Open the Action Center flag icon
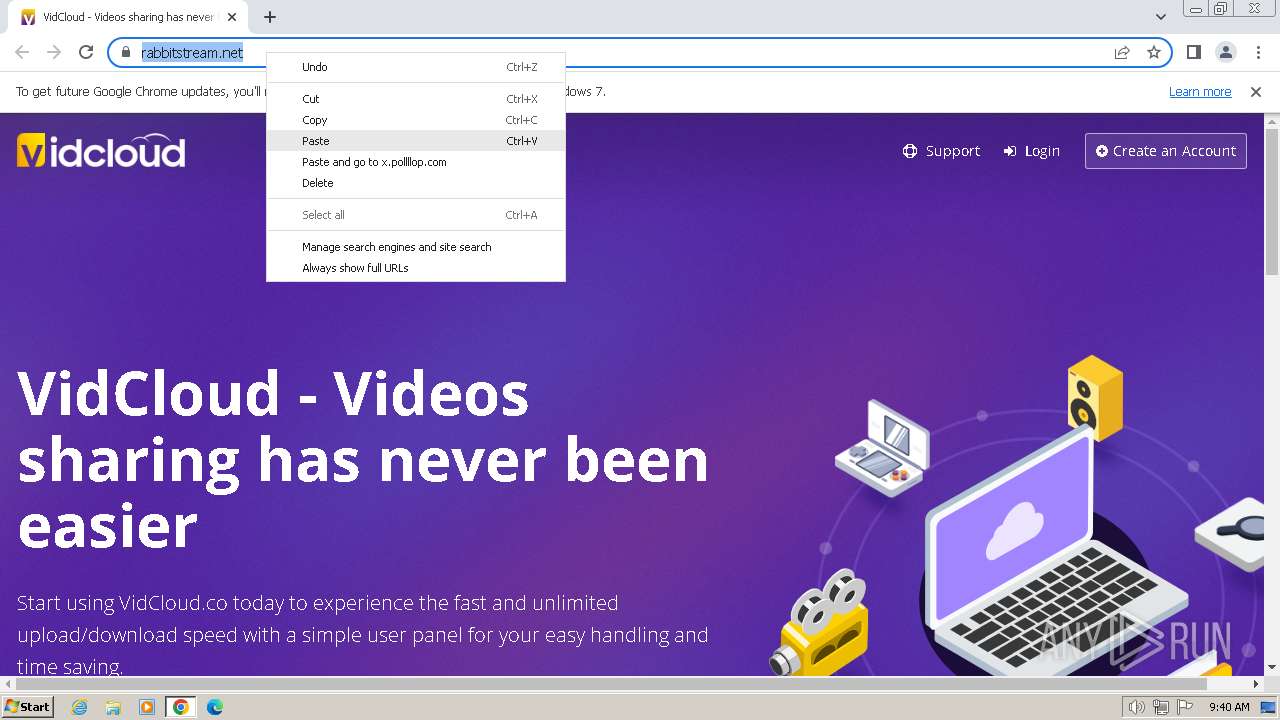 click(x=1185, y=707)
